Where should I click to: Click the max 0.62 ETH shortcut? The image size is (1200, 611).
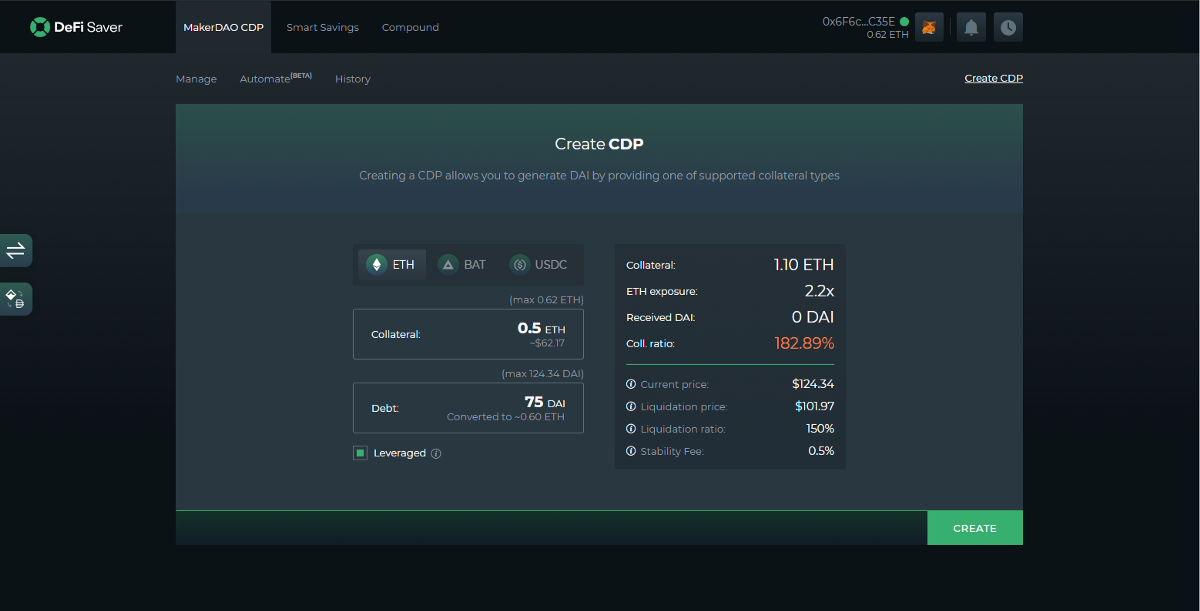[x=546, y=299]
